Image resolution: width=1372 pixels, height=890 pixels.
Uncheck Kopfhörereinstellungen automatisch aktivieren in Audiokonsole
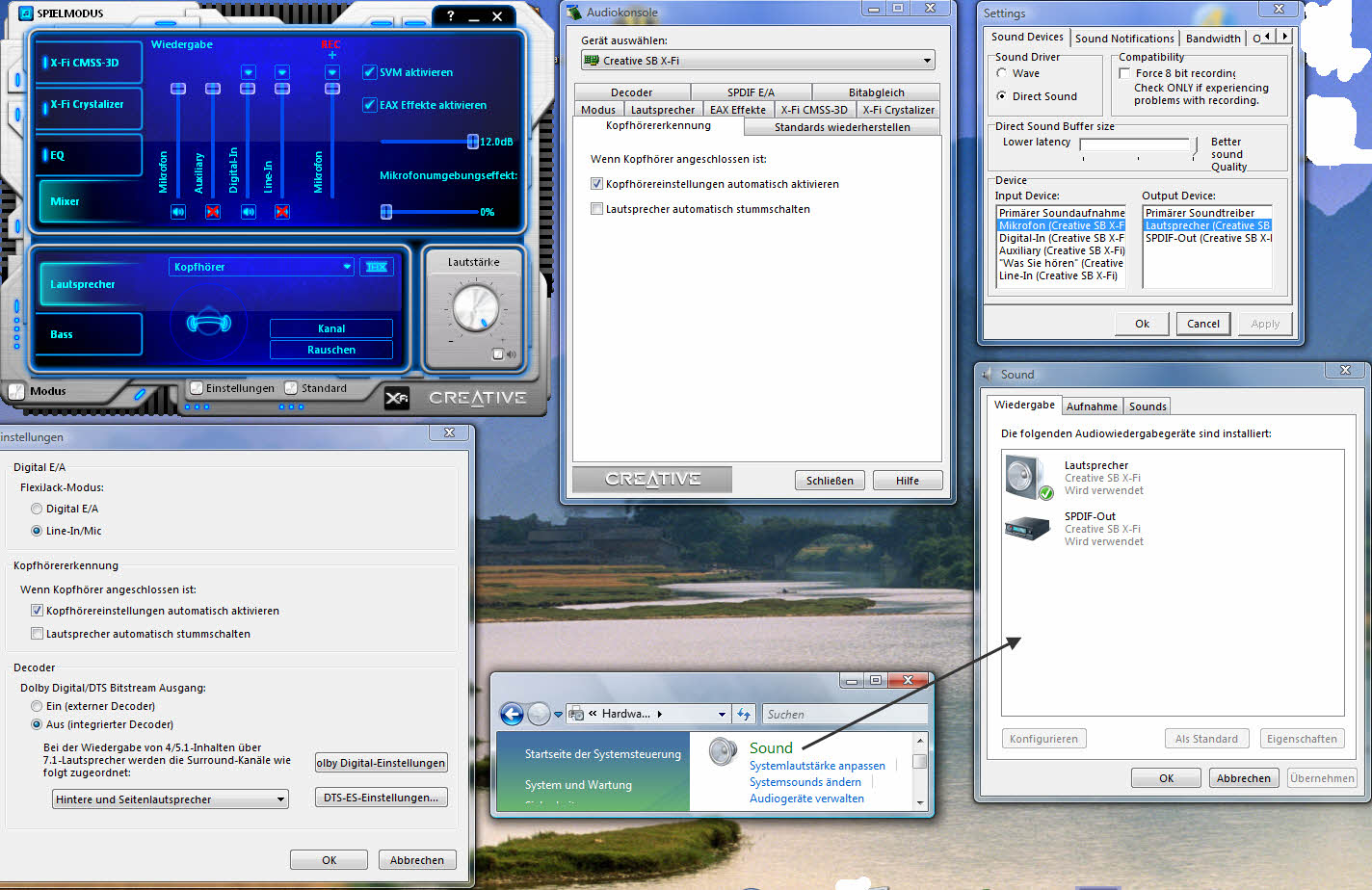596,184
